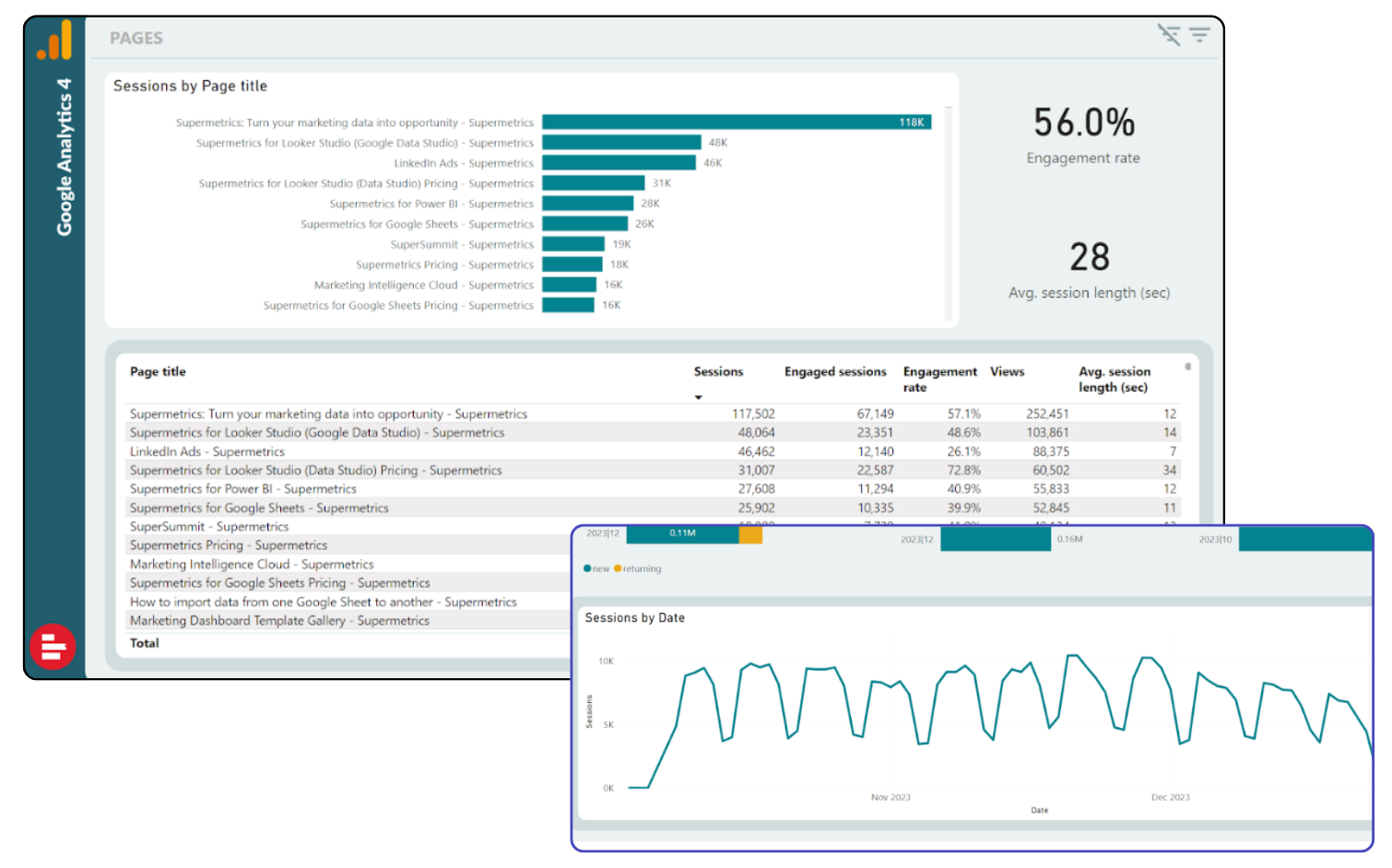The image size is (1392, 868).
Task: Open the filter icon in the Pages header
Action: 1199,35
